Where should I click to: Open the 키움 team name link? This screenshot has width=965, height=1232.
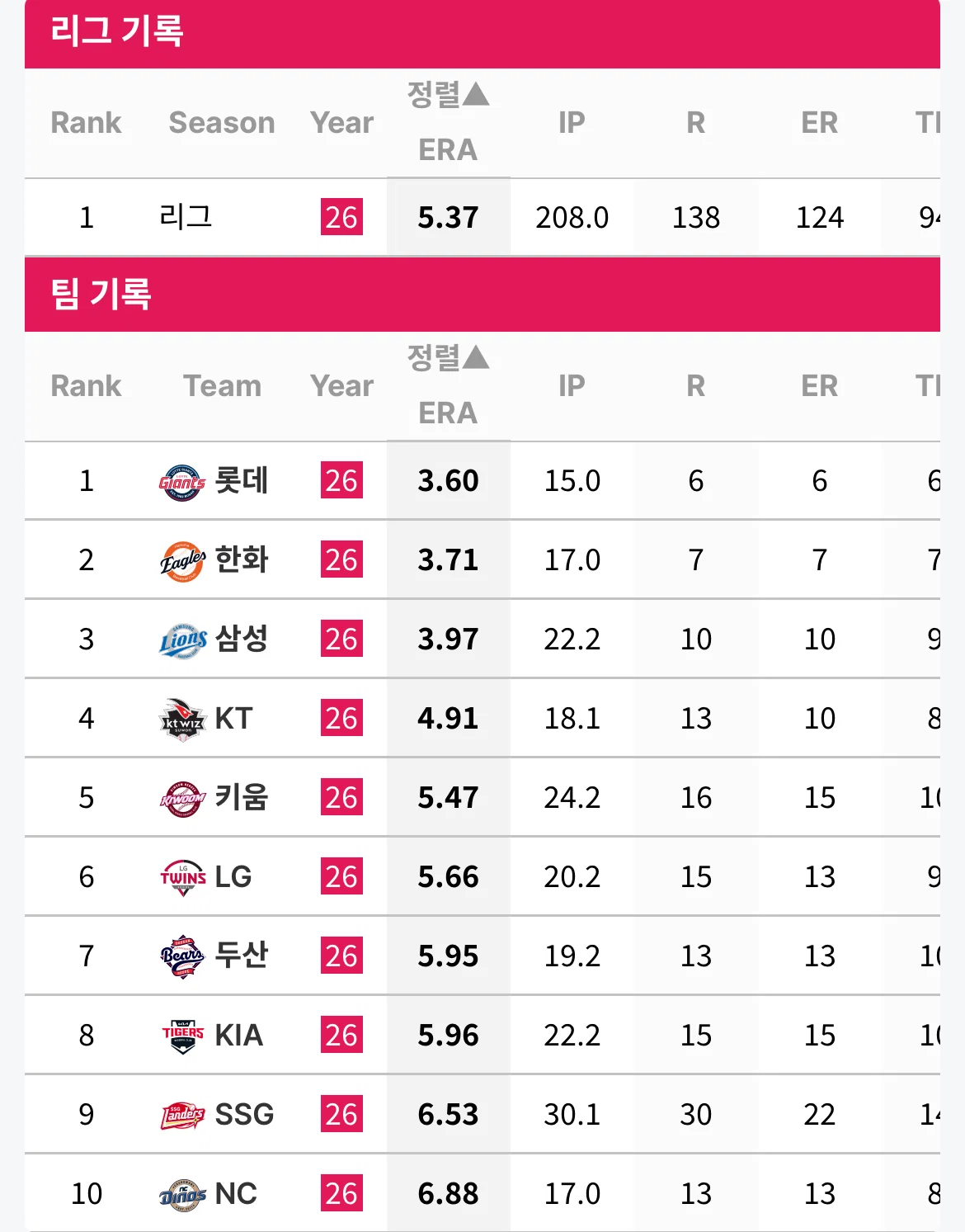pyautogui.click(x=241, y=797)
